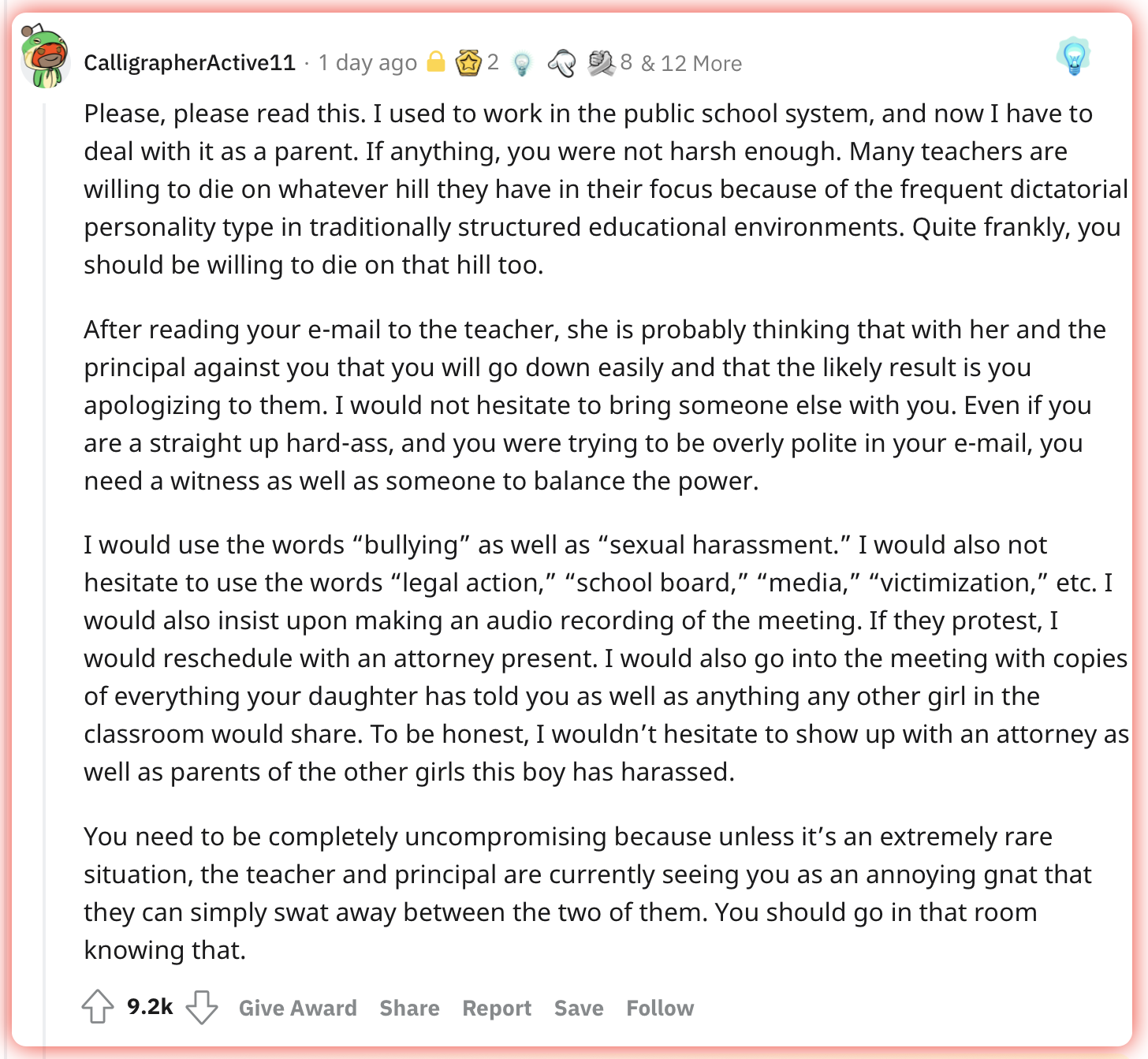Viewport: 1148px width, 1059px height.
Task: Click the handshake award icon with count 8
Action: click(x=602, y=62)
